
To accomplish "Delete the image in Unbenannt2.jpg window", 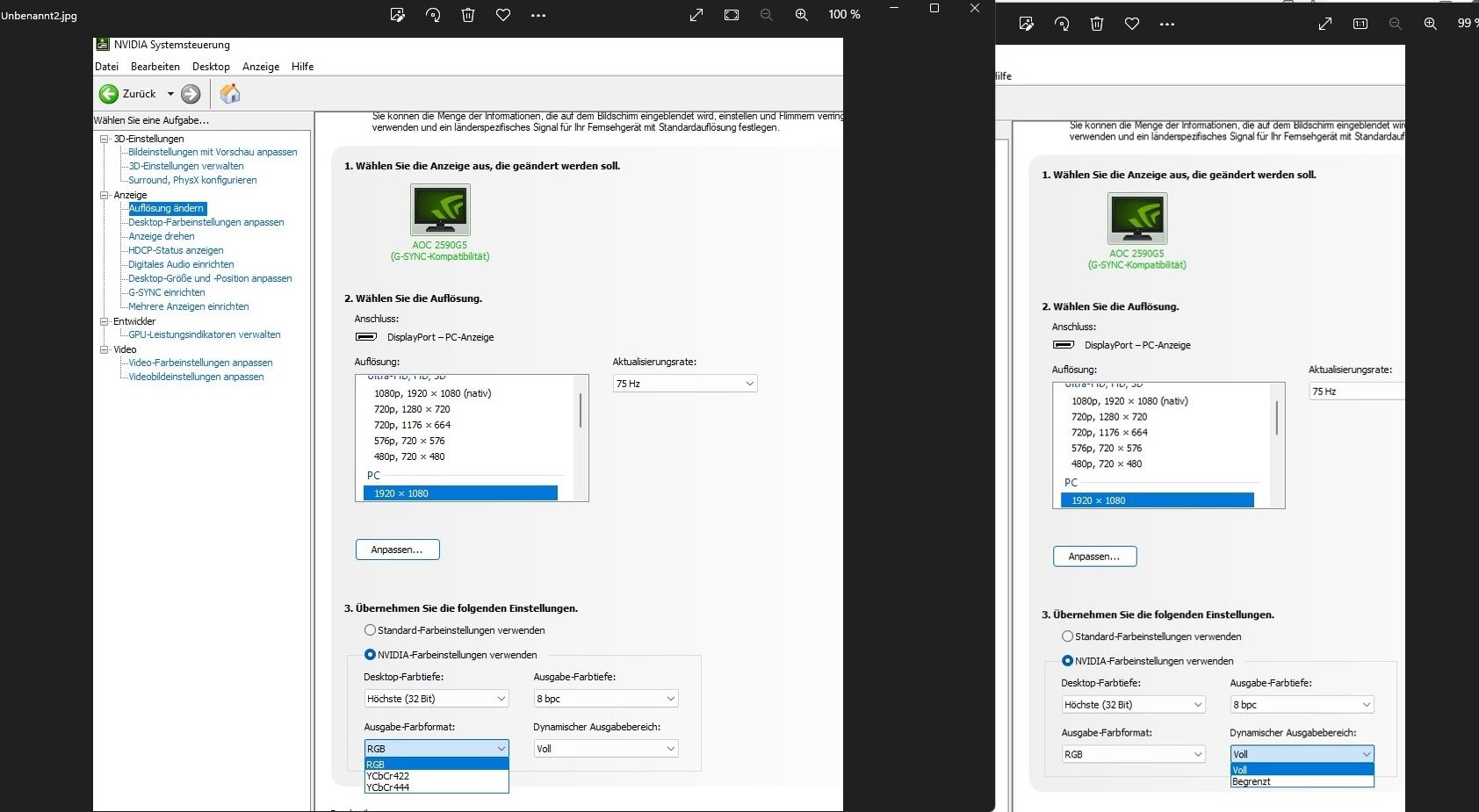I will (x=468, y=15).
